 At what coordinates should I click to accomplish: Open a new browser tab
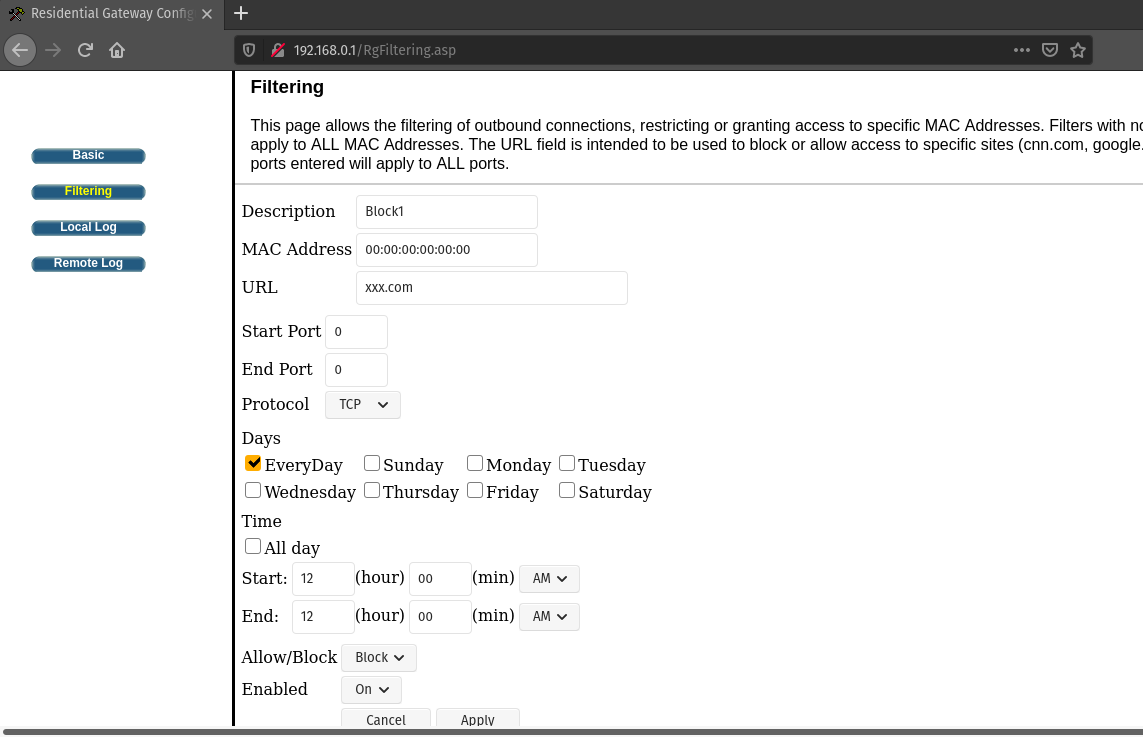click(241, 13)
